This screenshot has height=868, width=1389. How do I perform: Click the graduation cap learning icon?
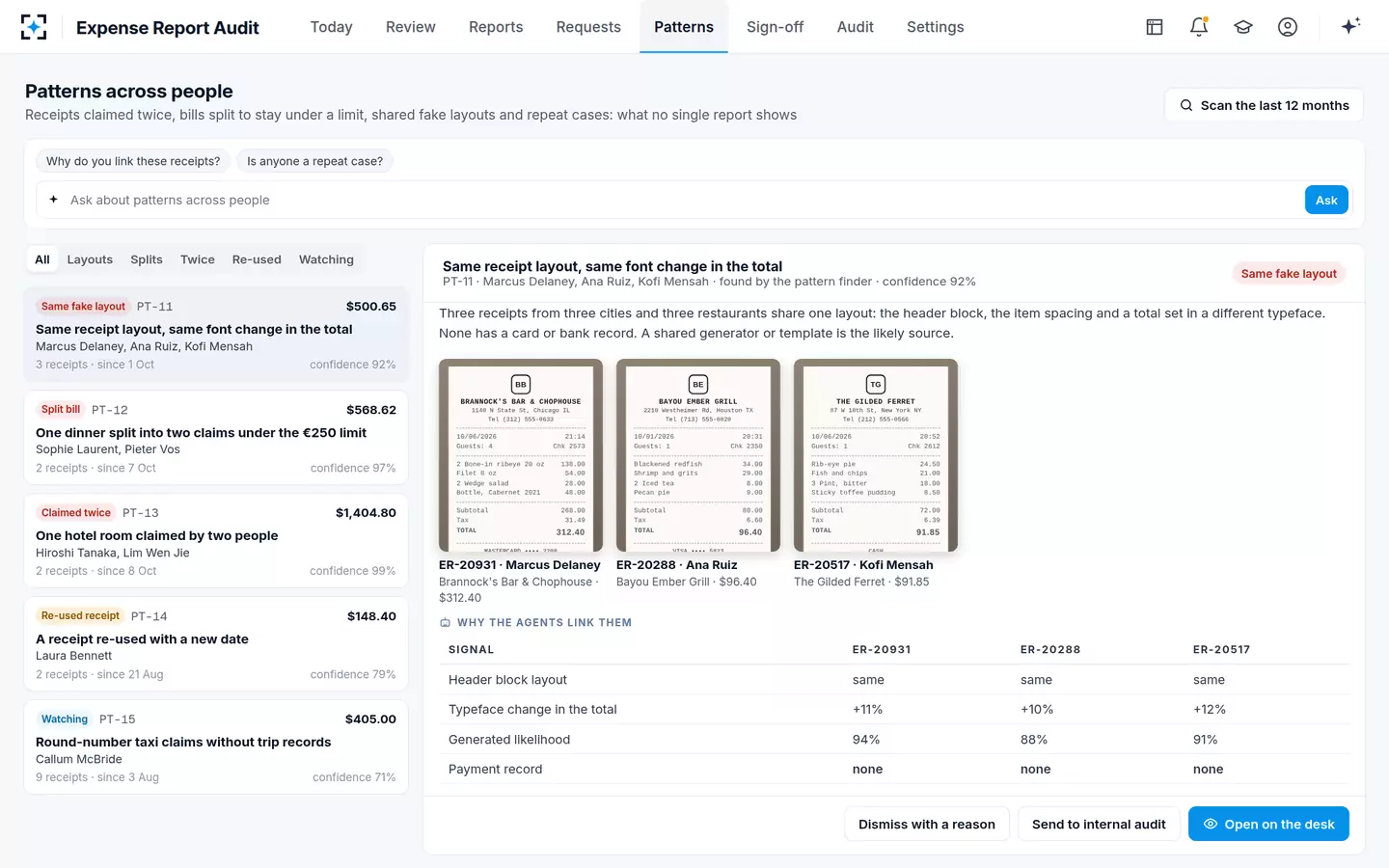click(1243, 27)
